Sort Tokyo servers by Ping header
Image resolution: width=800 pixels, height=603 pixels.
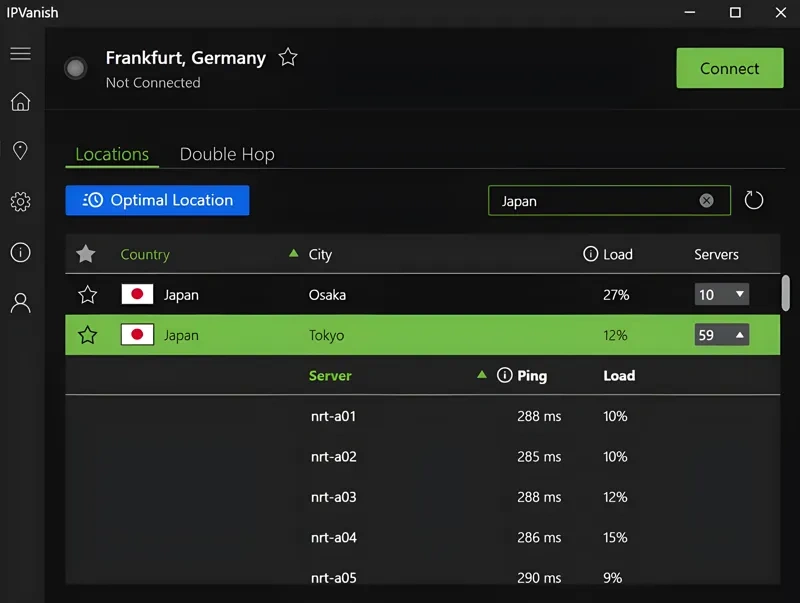[x=532, y=376]
